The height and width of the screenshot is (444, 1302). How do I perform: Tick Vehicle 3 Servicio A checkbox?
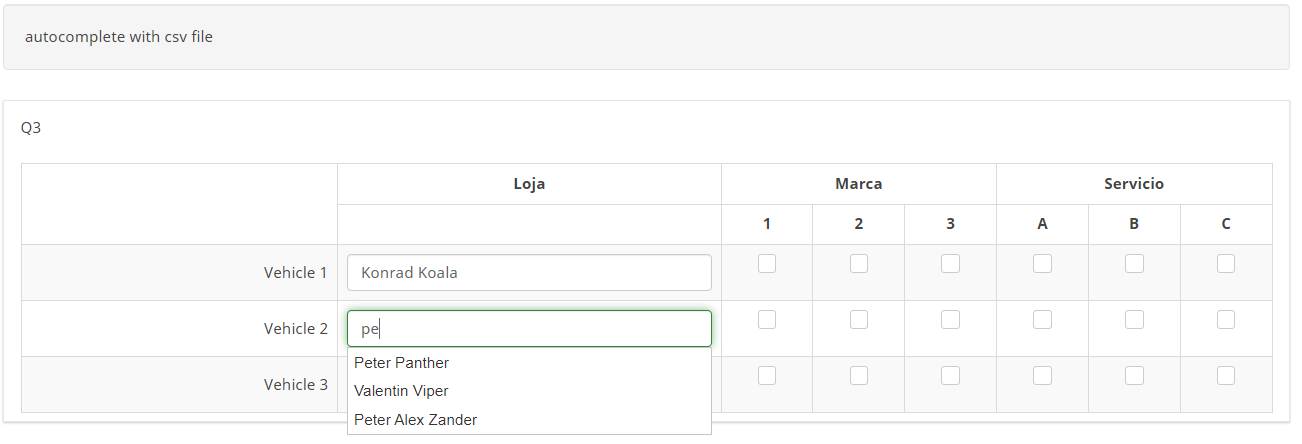[1042, 376]
